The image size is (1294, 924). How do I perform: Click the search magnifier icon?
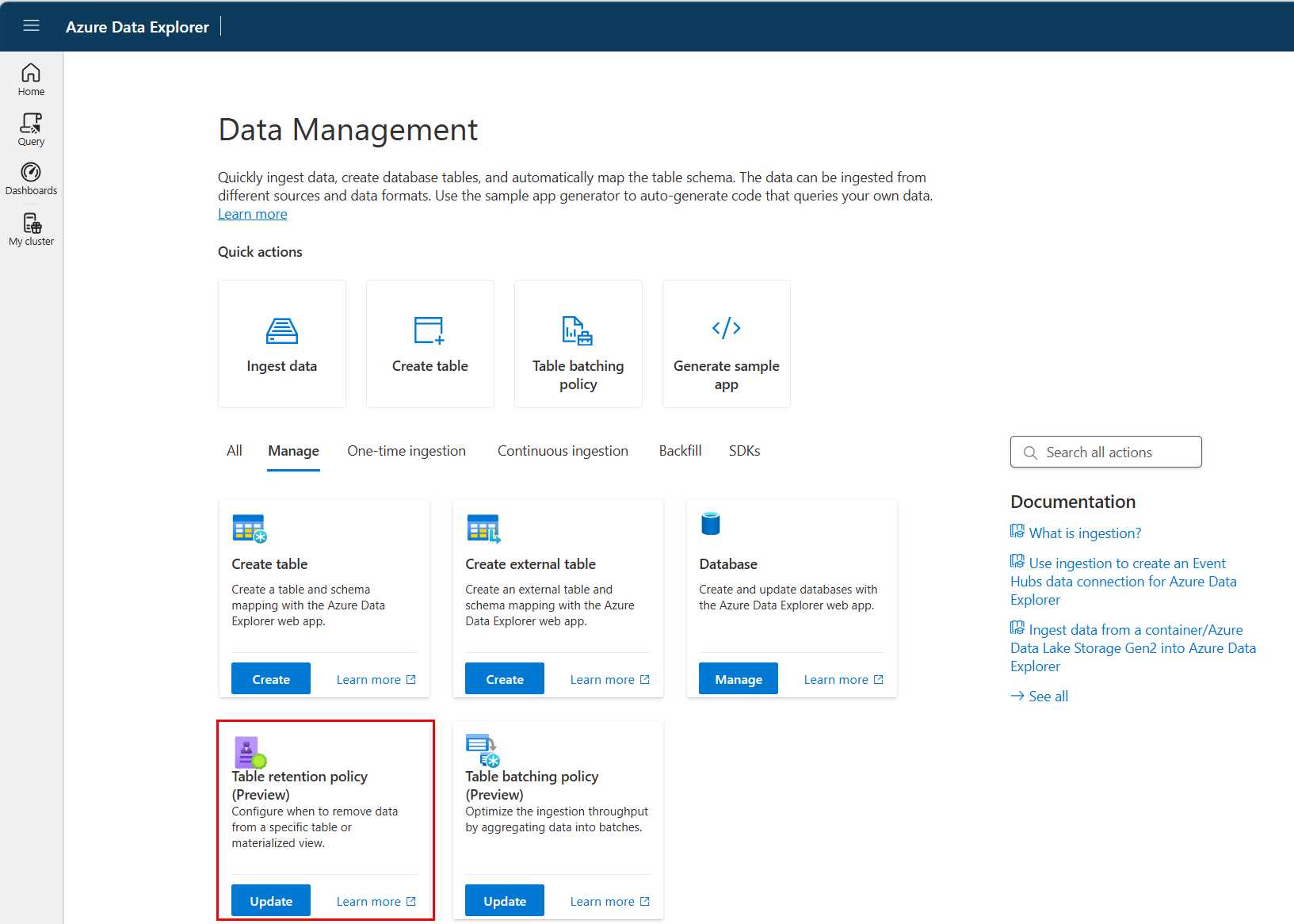pyautogui.click(x=1030, y=452)
